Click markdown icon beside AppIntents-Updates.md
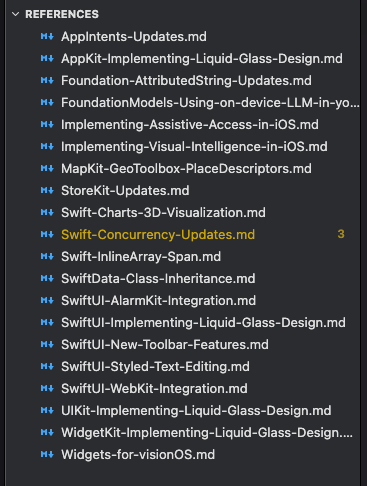The height and width of the screenshot is (486, 367). coord(47,36)
